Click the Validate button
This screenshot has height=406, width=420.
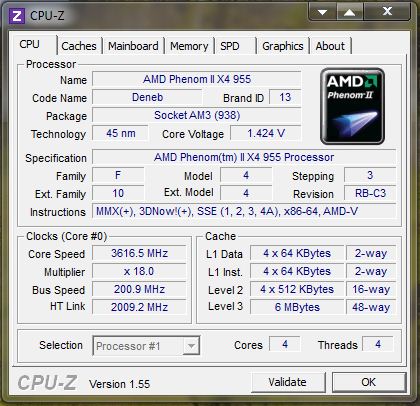tap(288, 382)
